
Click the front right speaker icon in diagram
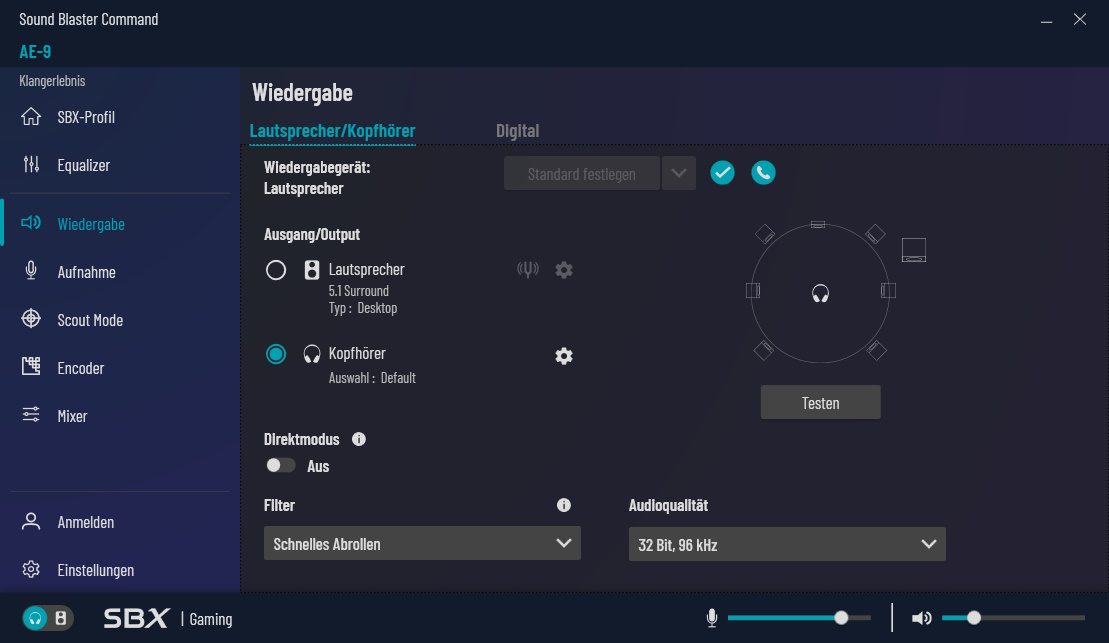876,233
